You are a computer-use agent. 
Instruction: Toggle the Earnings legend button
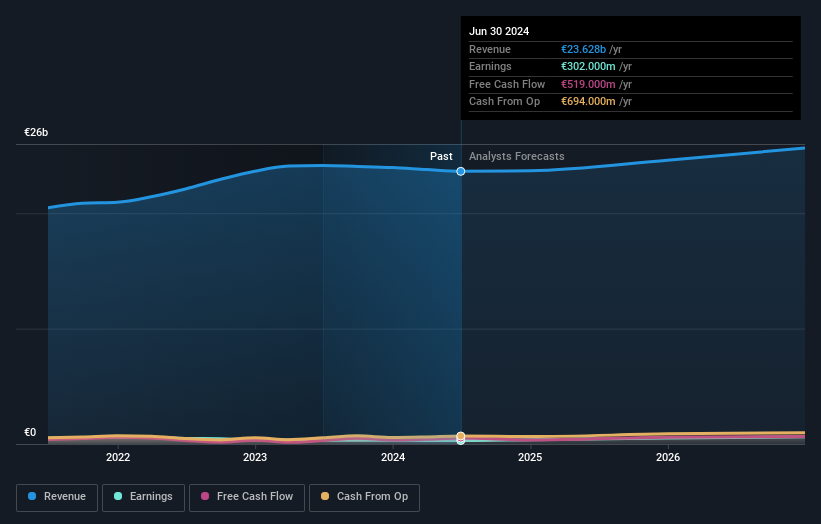(143, 497)
